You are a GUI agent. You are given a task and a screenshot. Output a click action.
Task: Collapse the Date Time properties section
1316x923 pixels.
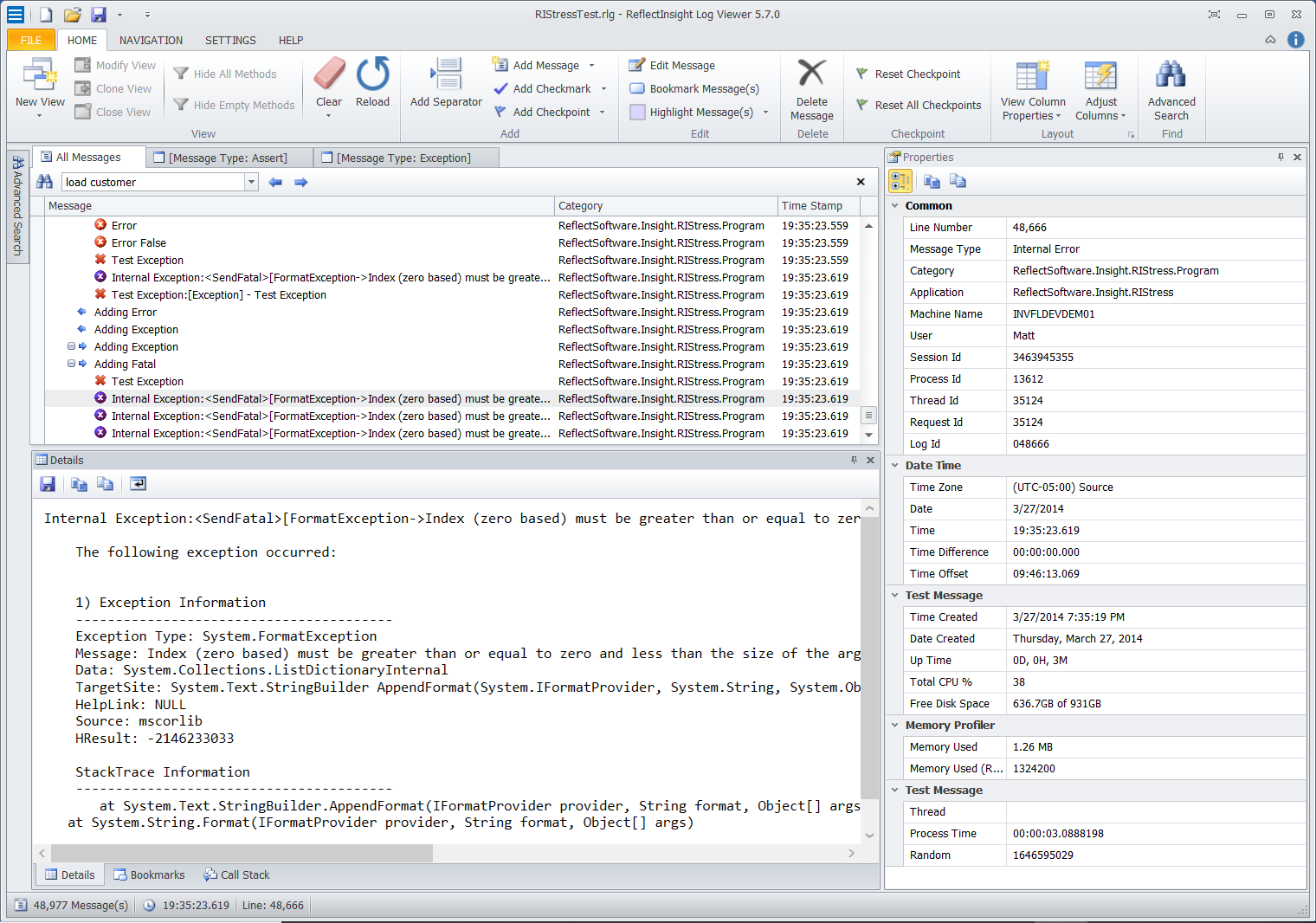point(895,466)
